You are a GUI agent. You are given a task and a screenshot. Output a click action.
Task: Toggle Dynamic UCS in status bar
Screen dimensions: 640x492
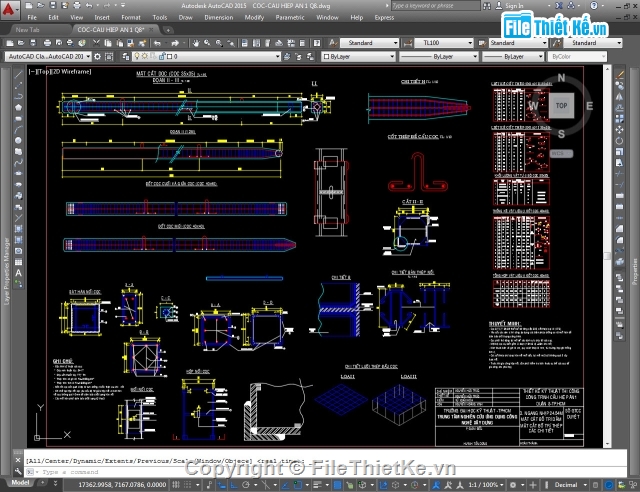[x=383, y=485]
